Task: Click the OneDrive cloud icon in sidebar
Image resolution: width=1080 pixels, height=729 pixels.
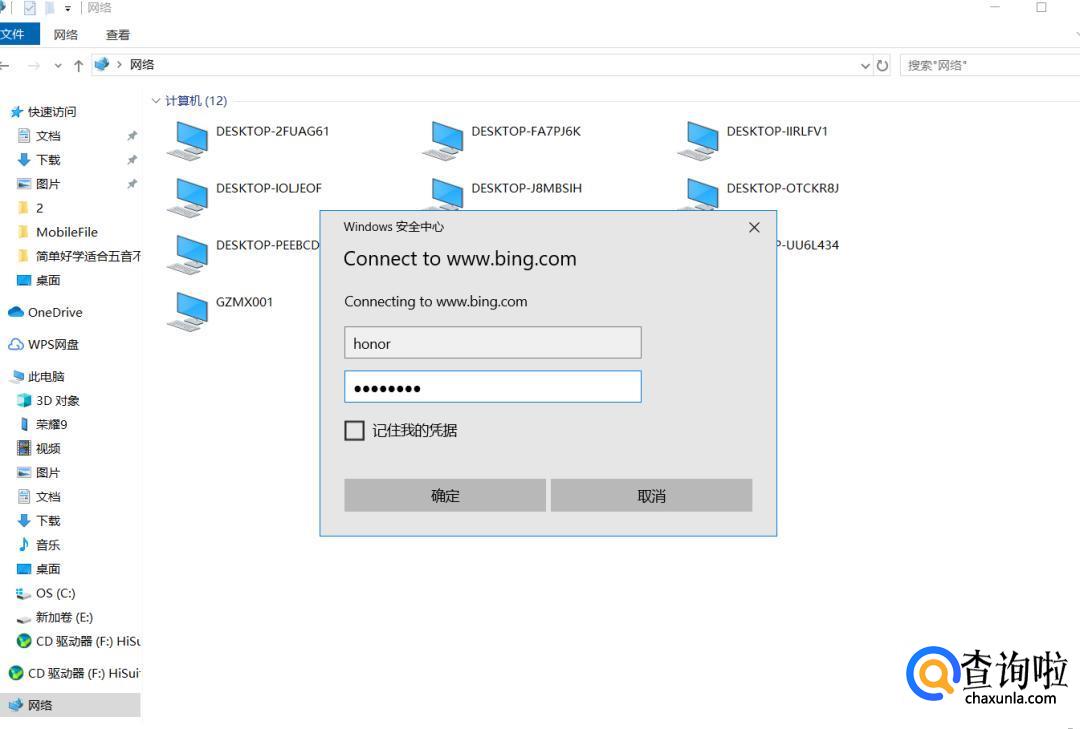Action: tap(16, 312)
